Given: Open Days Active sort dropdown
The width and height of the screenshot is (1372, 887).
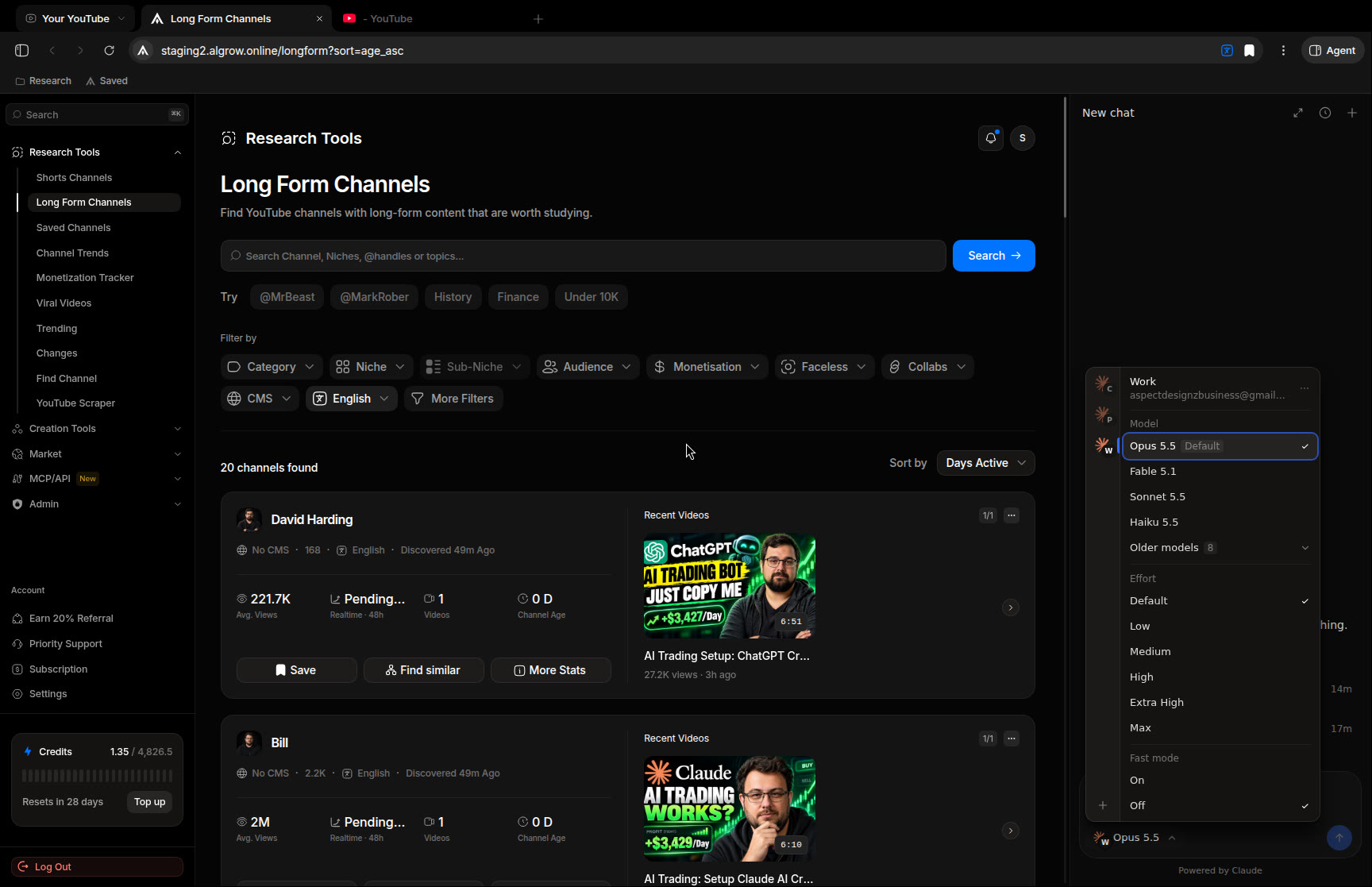Looking at the screenshot, I should coord(985,463).
